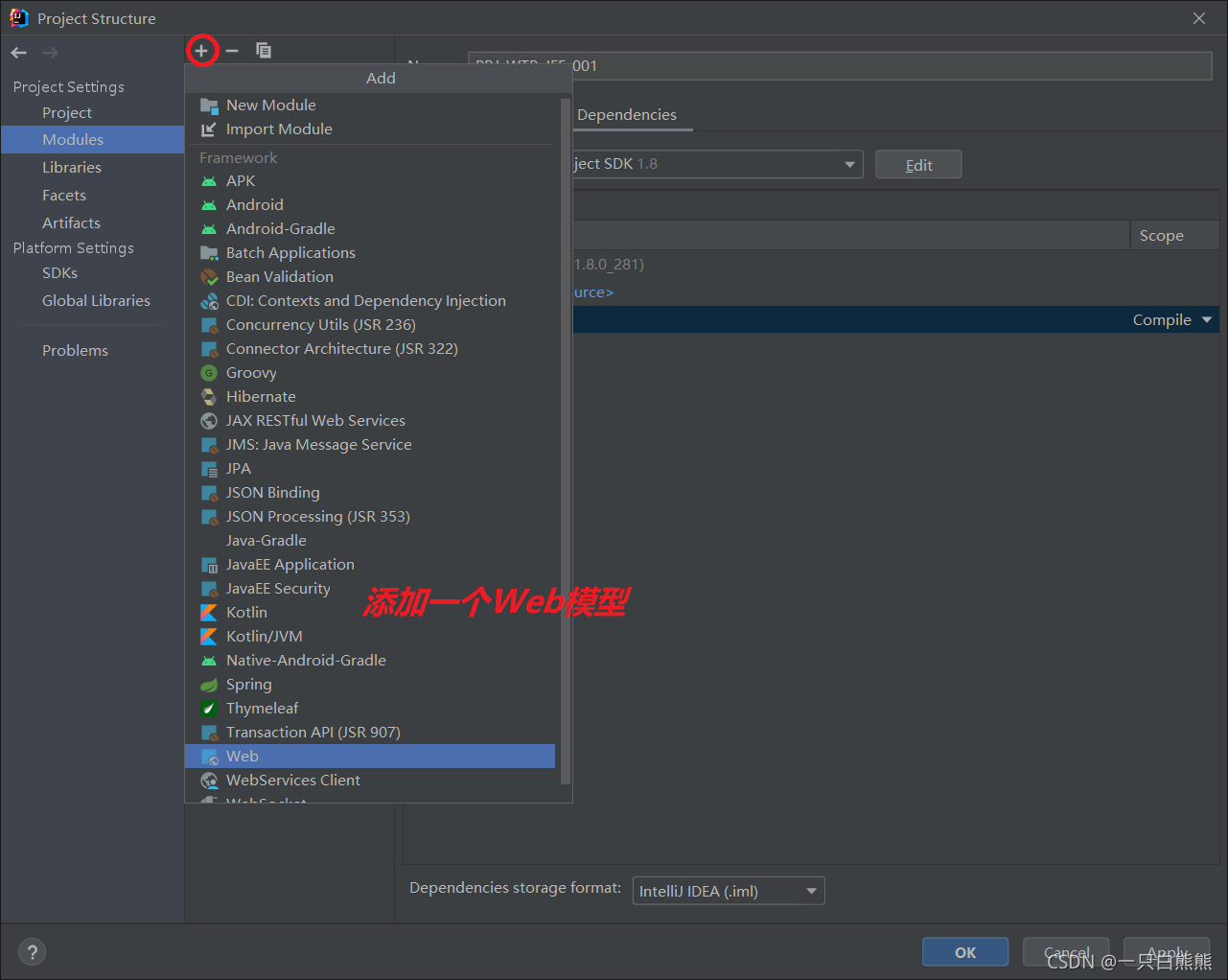Click the Kotlin framework icon

[x=209, y=613]
